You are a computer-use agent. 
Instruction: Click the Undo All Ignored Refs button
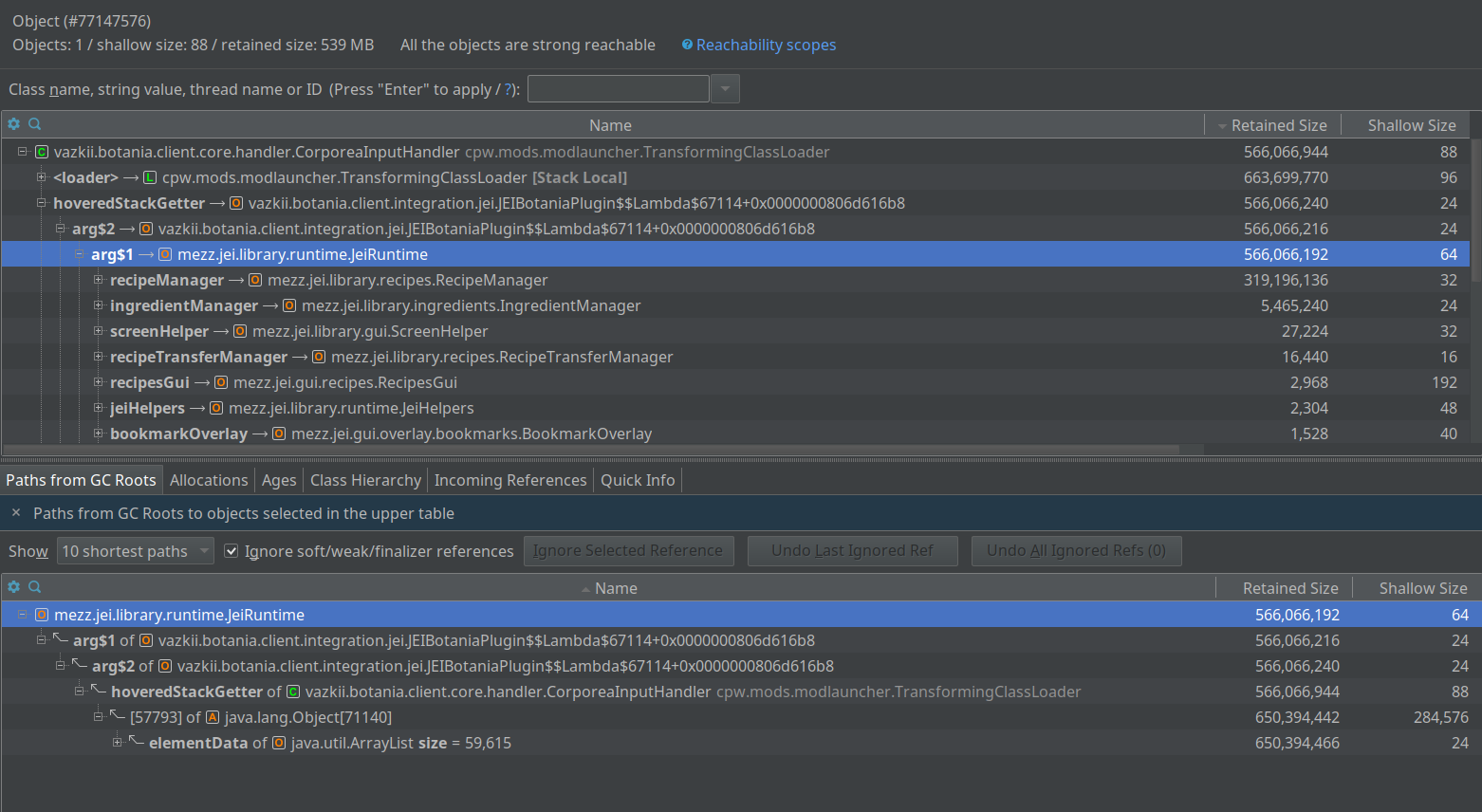point(1076,550)
